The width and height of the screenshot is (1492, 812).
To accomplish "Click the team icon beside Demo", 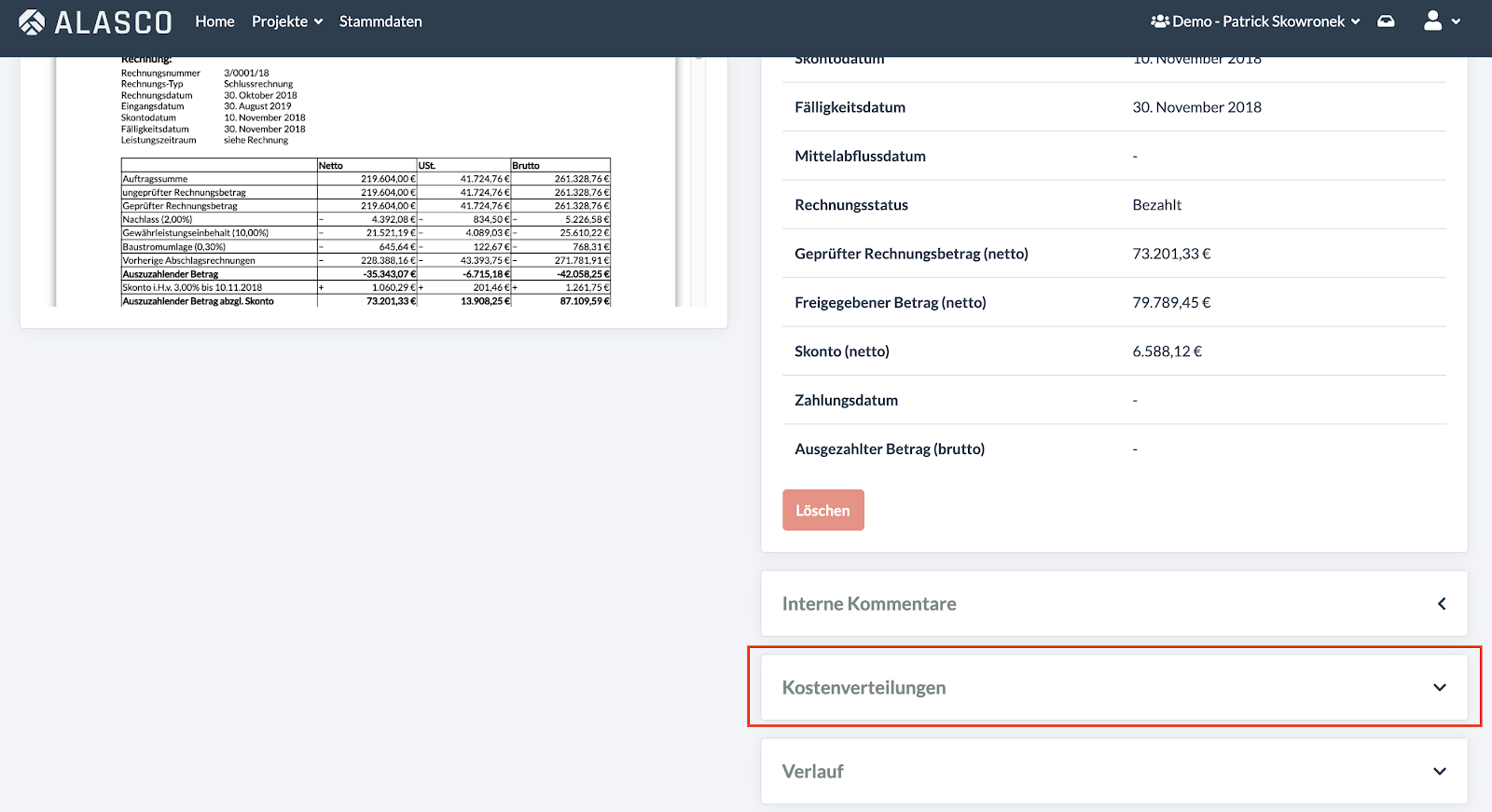I will [1160, 21].
